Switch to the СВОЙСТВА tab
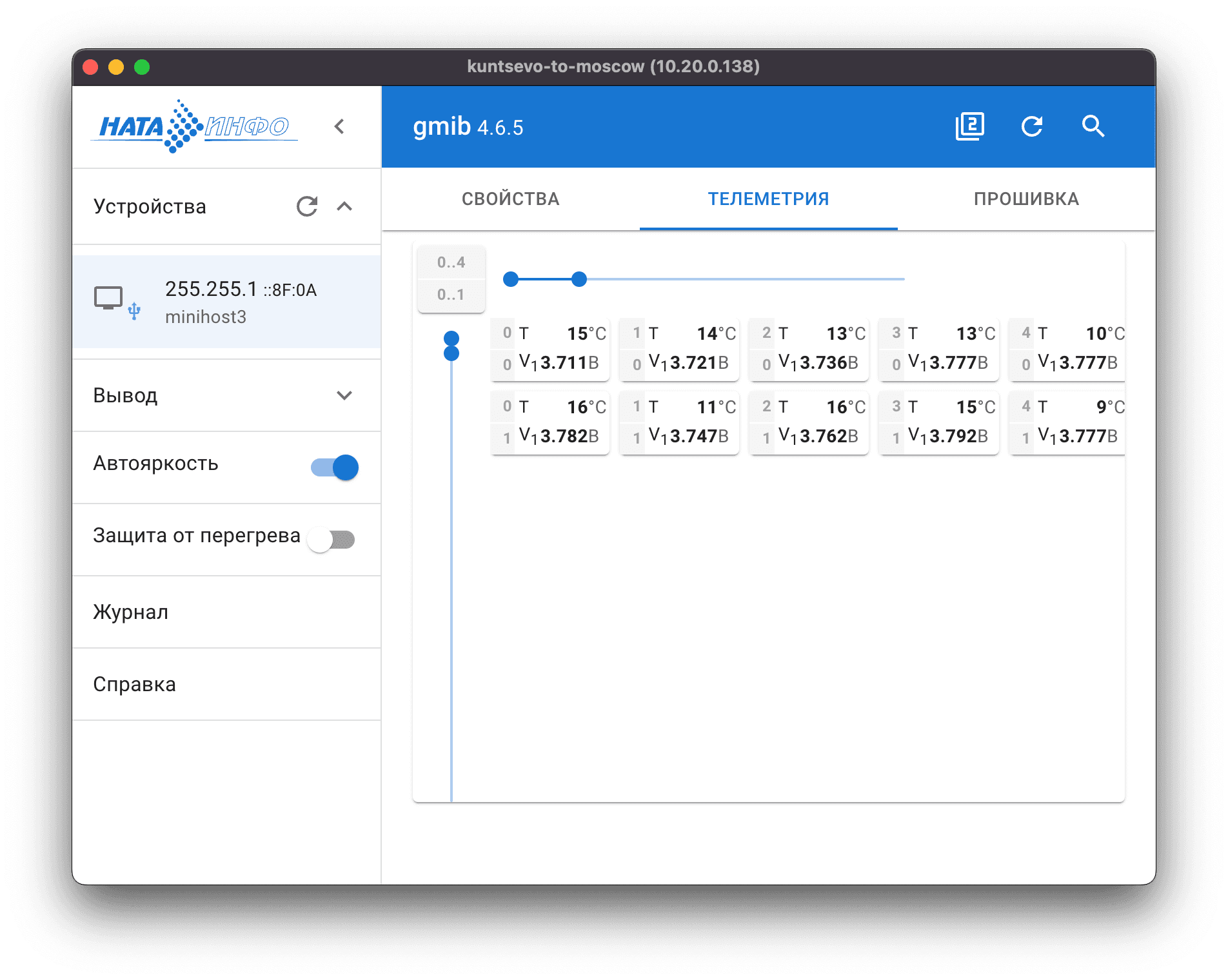The image size is (1228, 980). coord(511,199)
